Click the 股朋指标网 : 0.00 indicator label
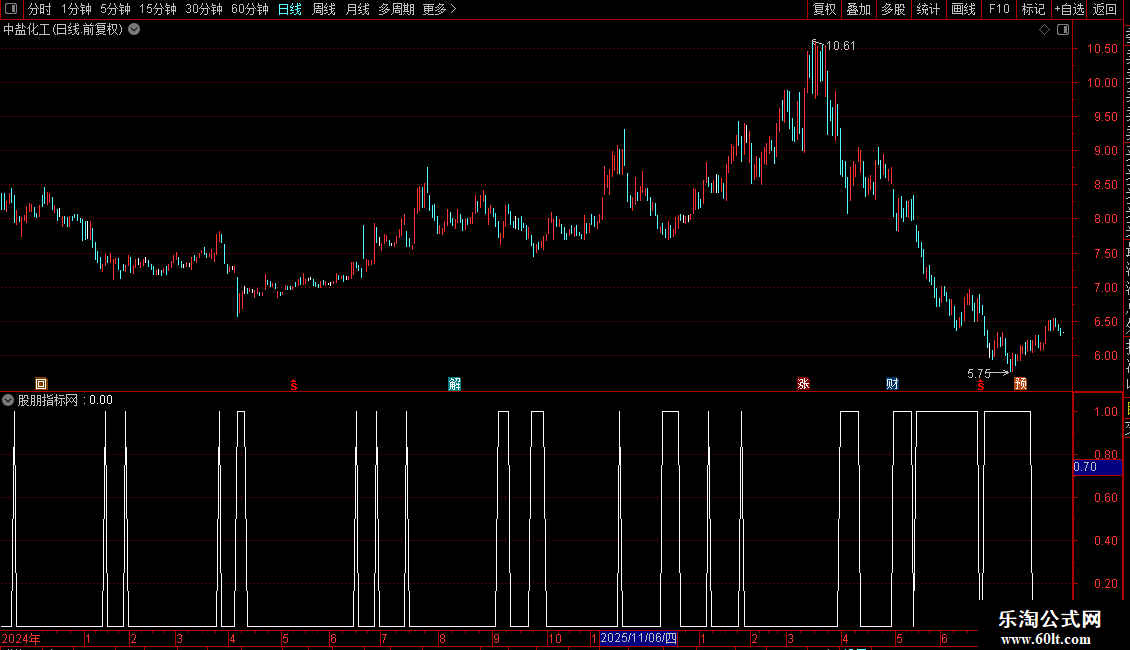The image size is (1130, 650). pos(65,400)
